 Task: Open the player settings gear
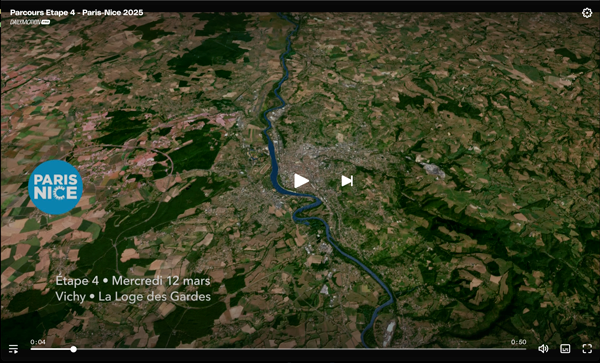pos(587,13)
